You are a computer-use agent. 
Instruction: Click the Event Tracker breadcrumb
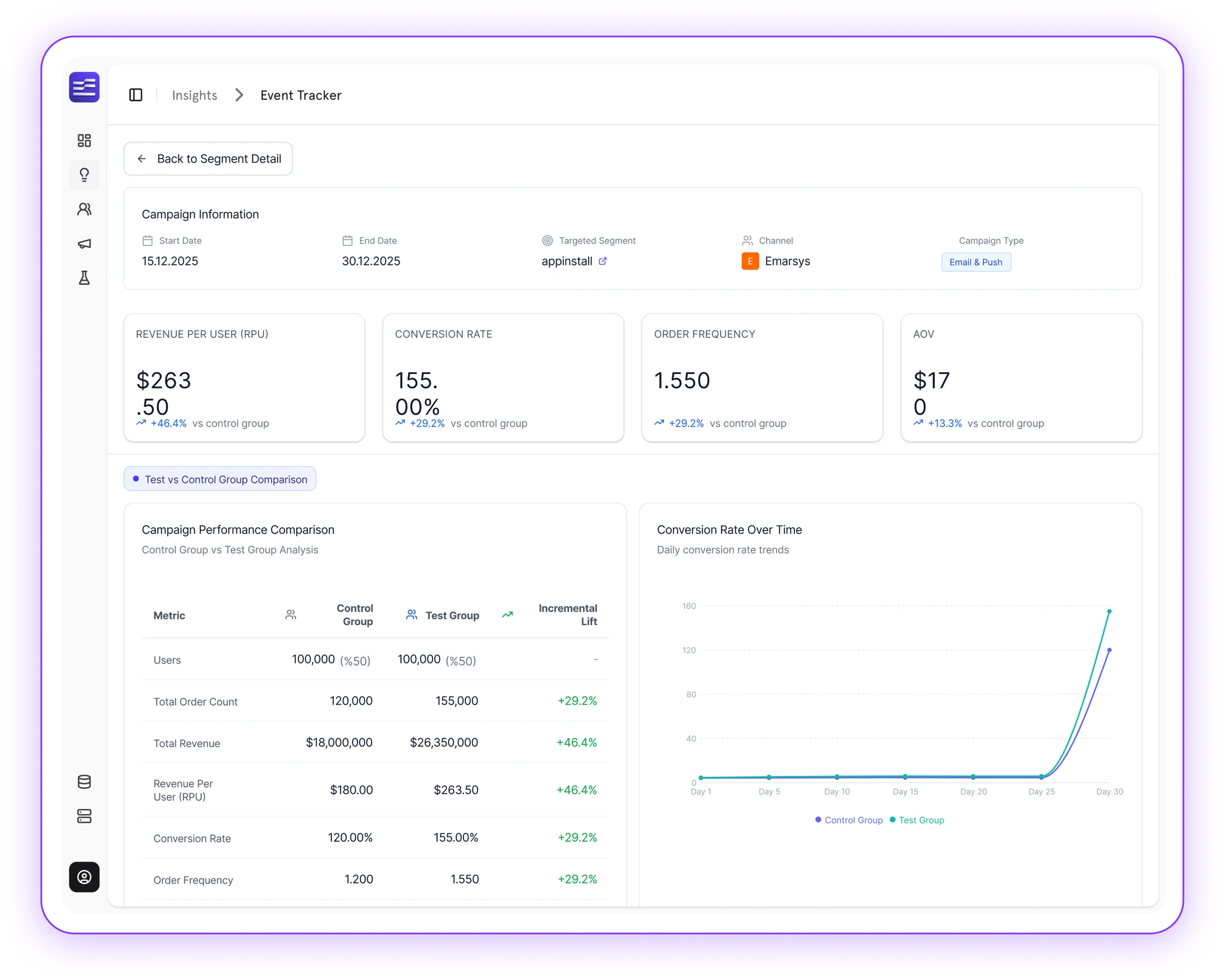(301, 95)
